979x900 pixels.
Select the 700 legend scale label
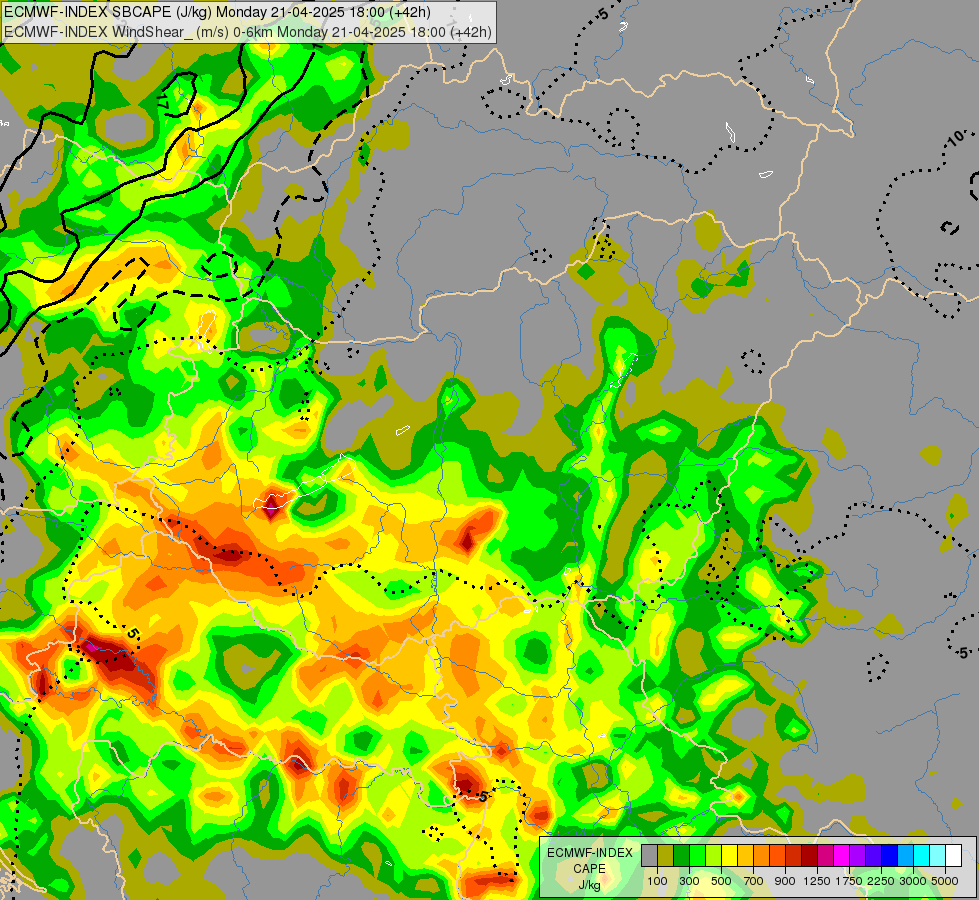click(x=754, y=881)
